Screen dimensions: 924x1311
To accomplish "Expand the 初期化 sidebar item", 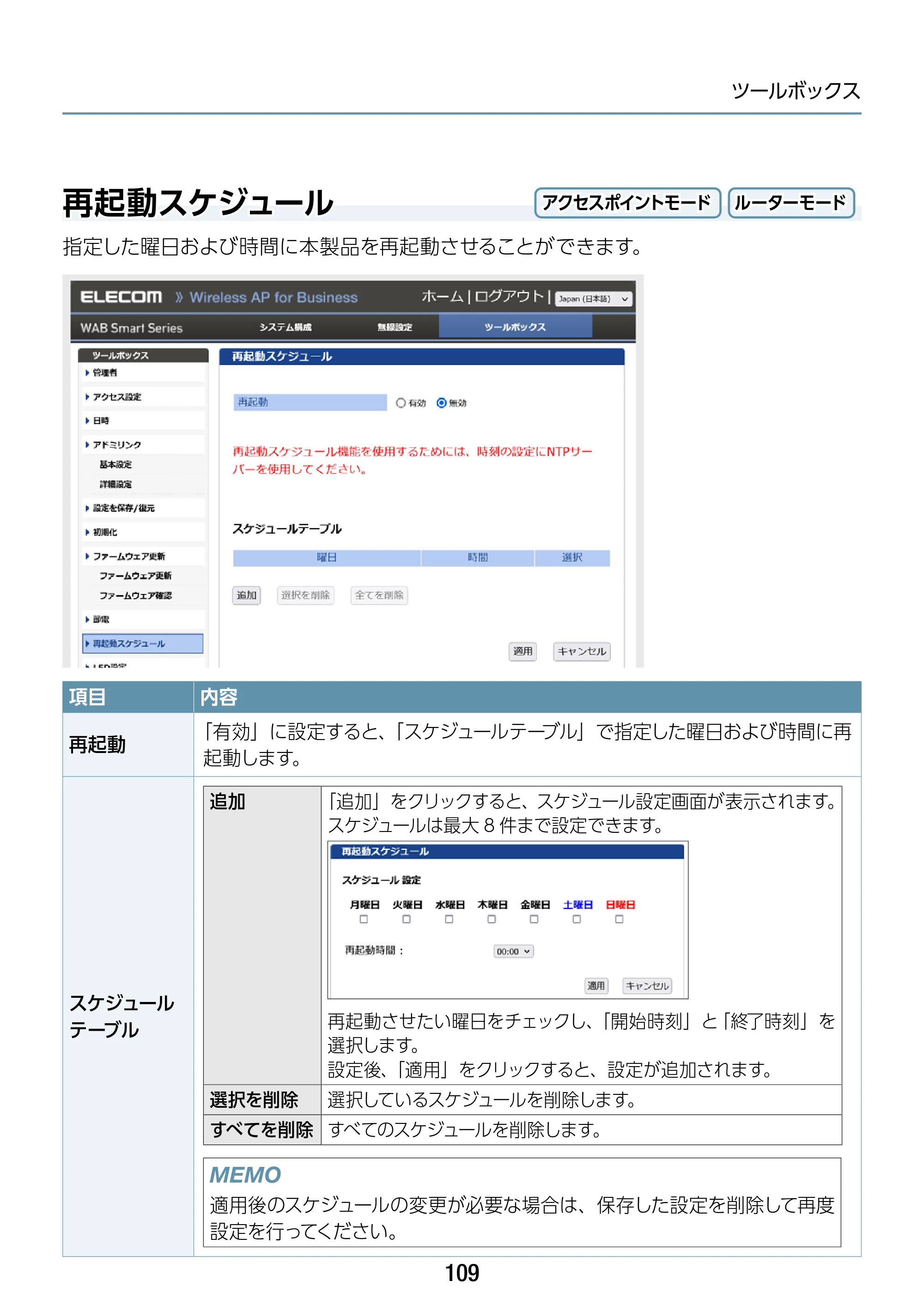I will click(x=143, y=532).
